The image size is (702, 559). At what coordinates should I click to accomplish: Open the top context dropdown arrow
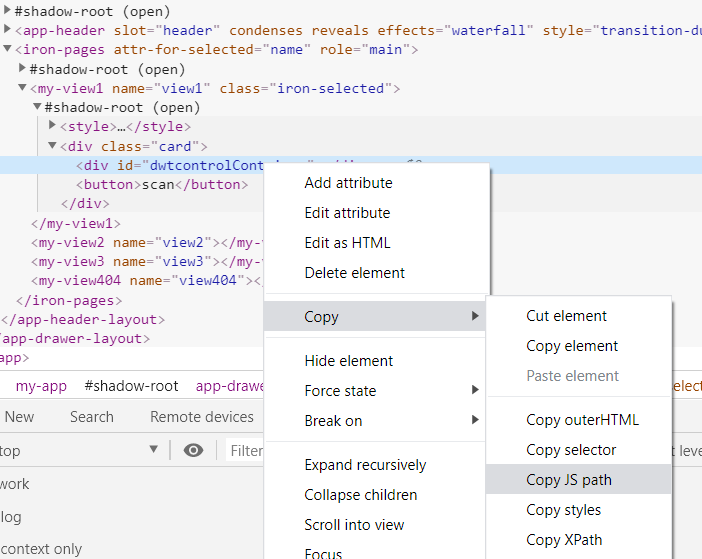(154, 449)
